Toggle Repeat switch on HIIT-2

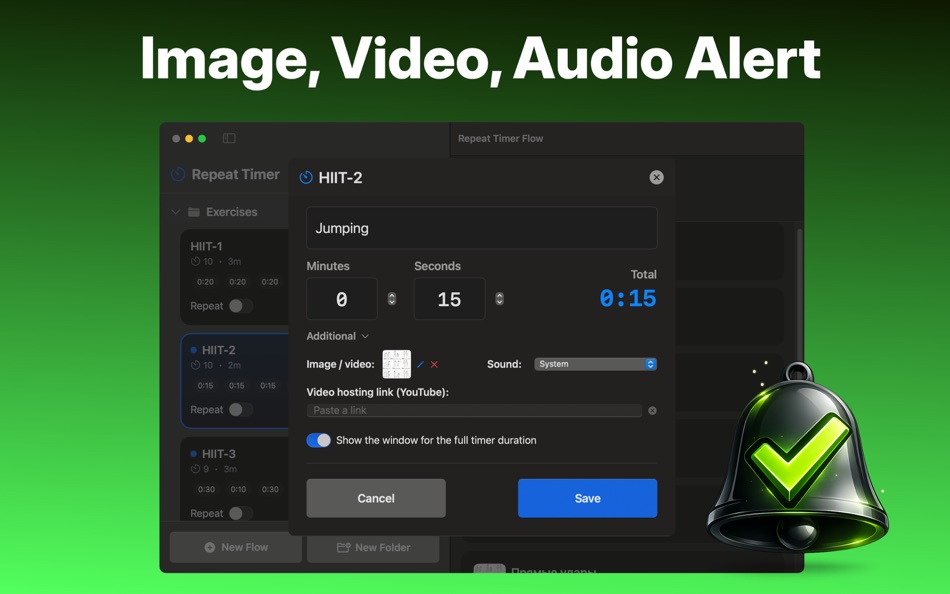pos(241,410)
